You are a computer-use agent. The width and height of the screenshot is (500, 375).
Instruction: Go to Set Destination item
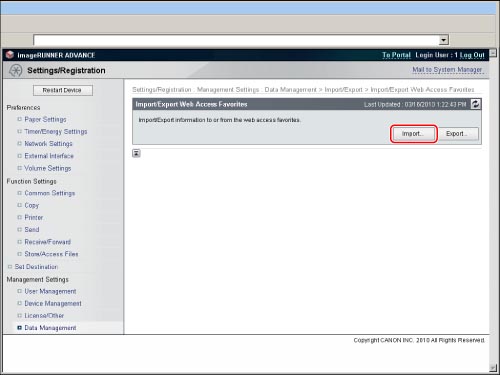pyautogui.click(x=36, y=267)
